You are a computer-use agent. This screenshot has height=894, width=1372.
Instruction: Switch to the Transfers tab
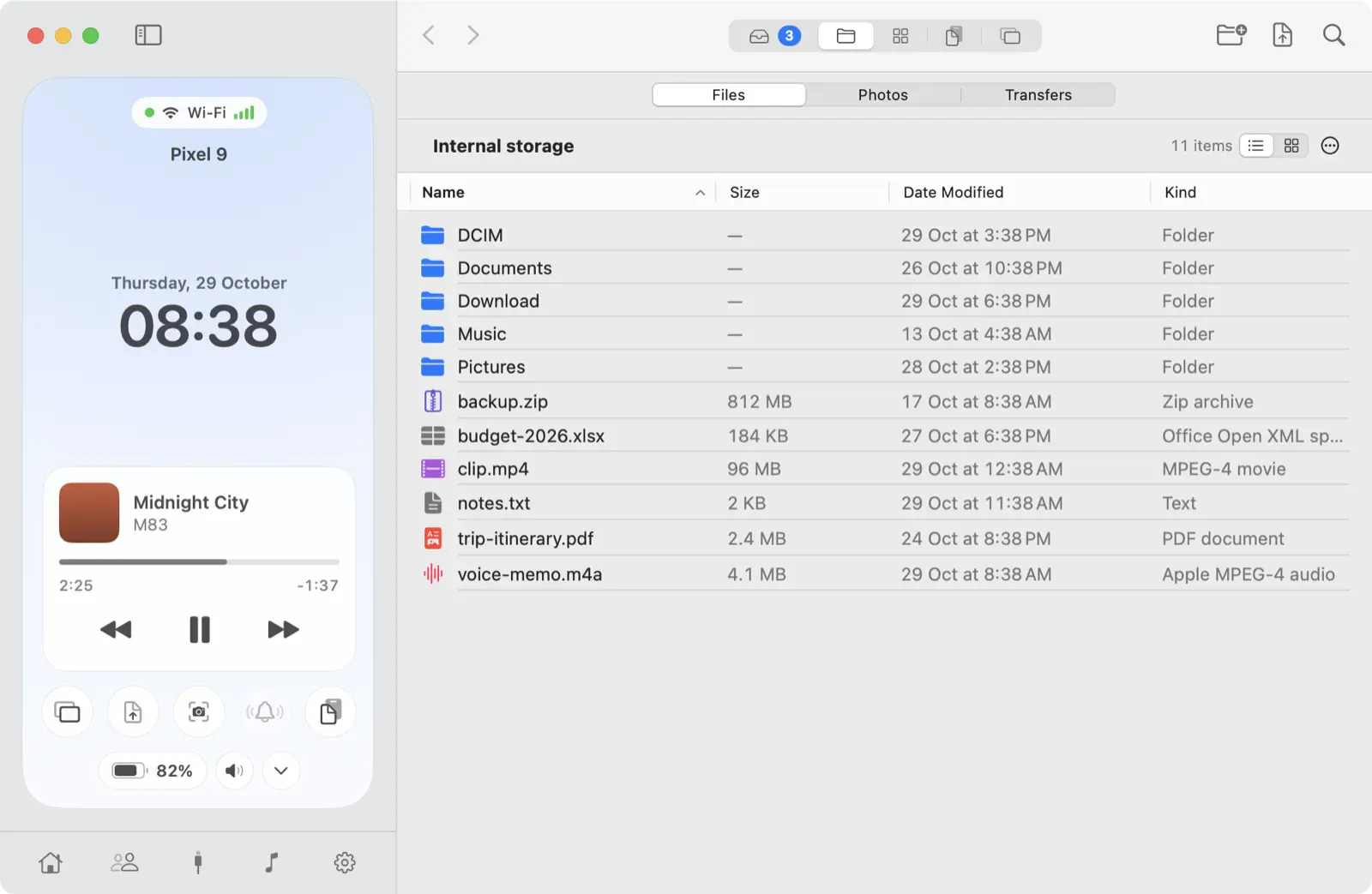1038,95
